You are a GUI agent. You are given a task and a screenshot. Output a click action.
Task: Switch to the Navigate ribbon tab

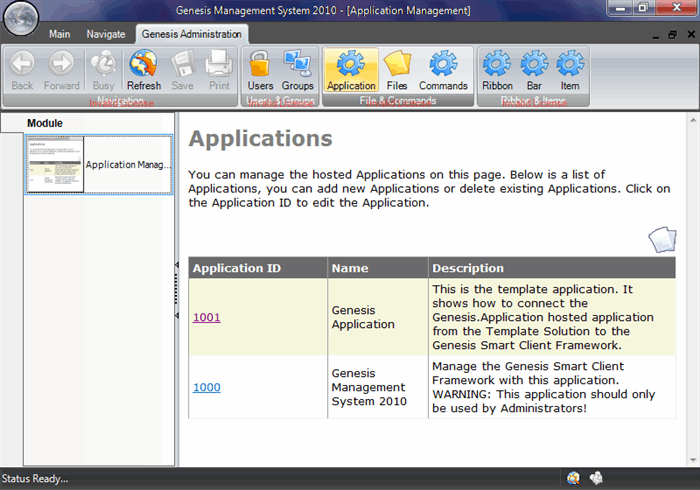106,34
